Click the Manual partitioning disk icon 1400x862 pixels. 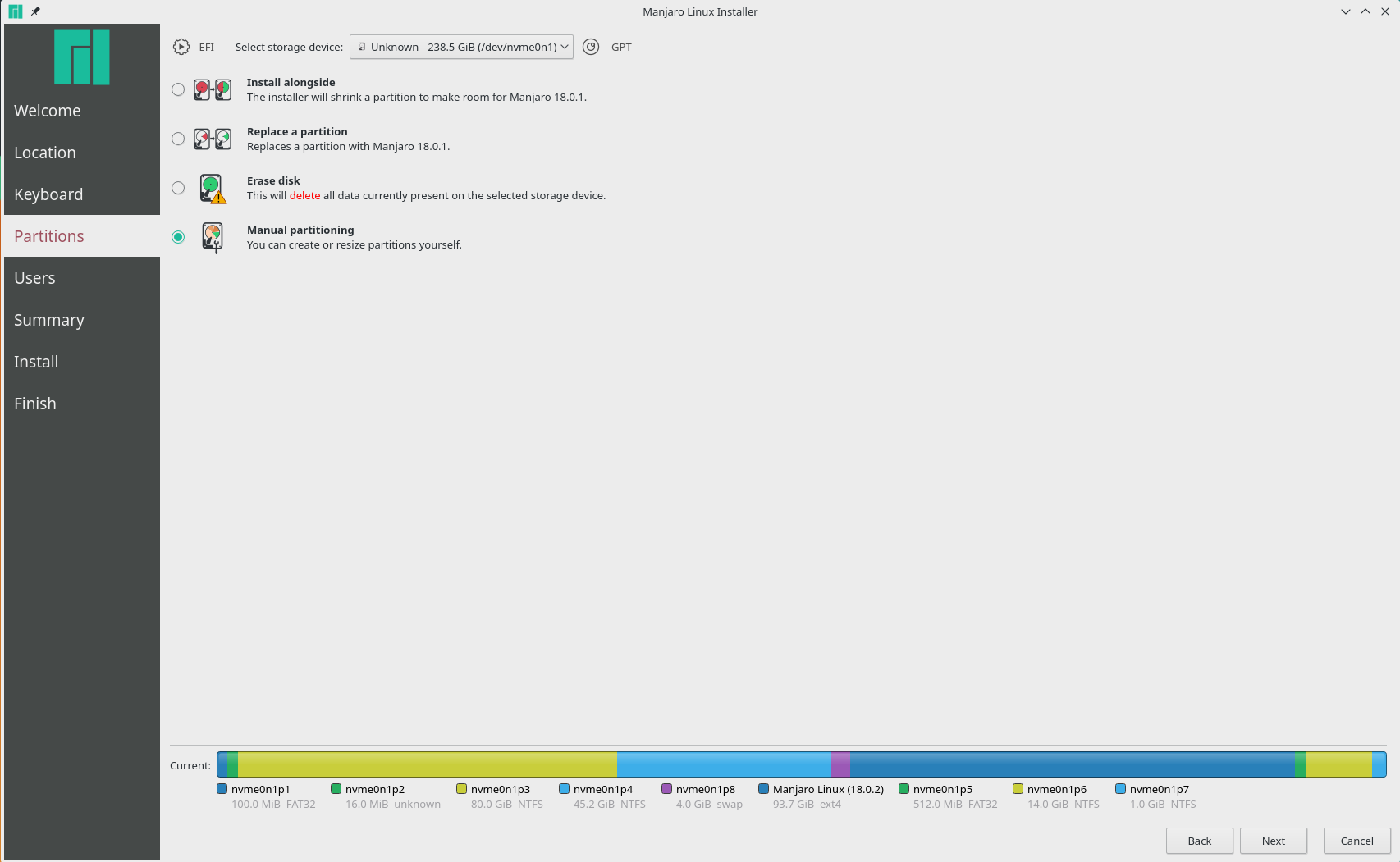coord(213,238)
